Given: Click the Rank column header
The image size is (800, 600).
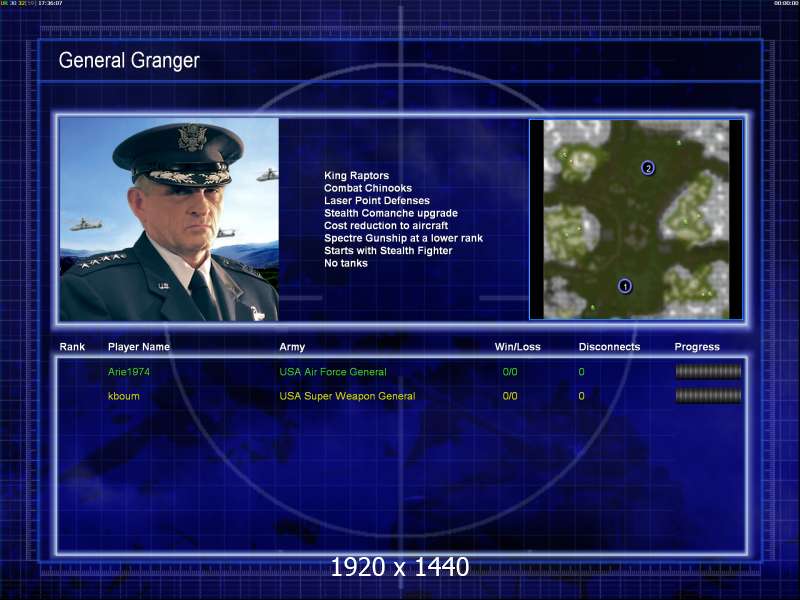Looking at the screenshot, I should coord(72,347).
